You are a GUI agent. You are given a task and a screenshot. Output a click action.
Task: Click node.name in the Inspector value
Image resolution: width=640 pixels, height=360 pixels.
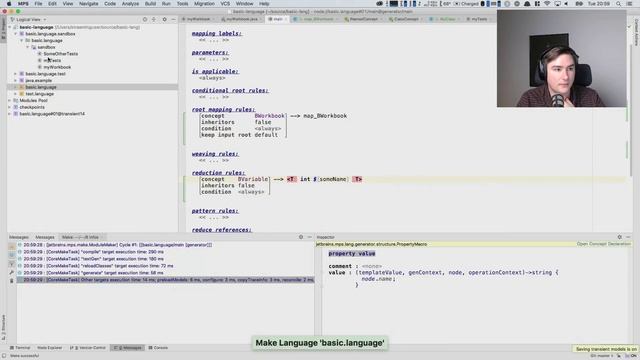click(378, 279)
